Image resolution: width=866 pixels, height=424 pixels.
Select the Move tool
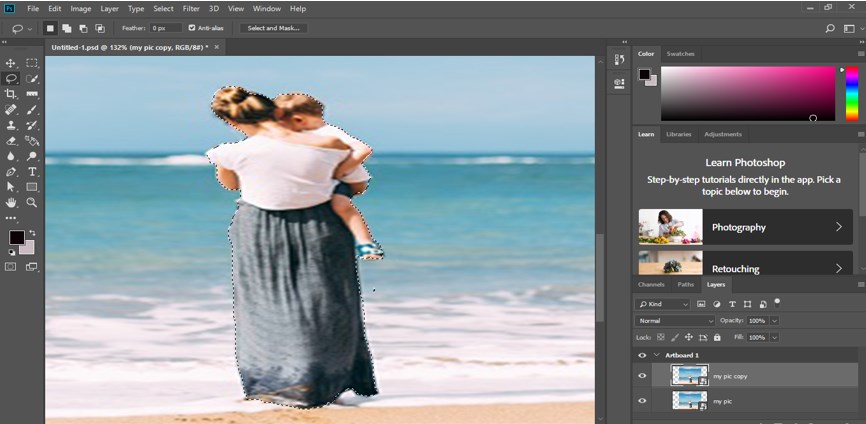[11, 63]
